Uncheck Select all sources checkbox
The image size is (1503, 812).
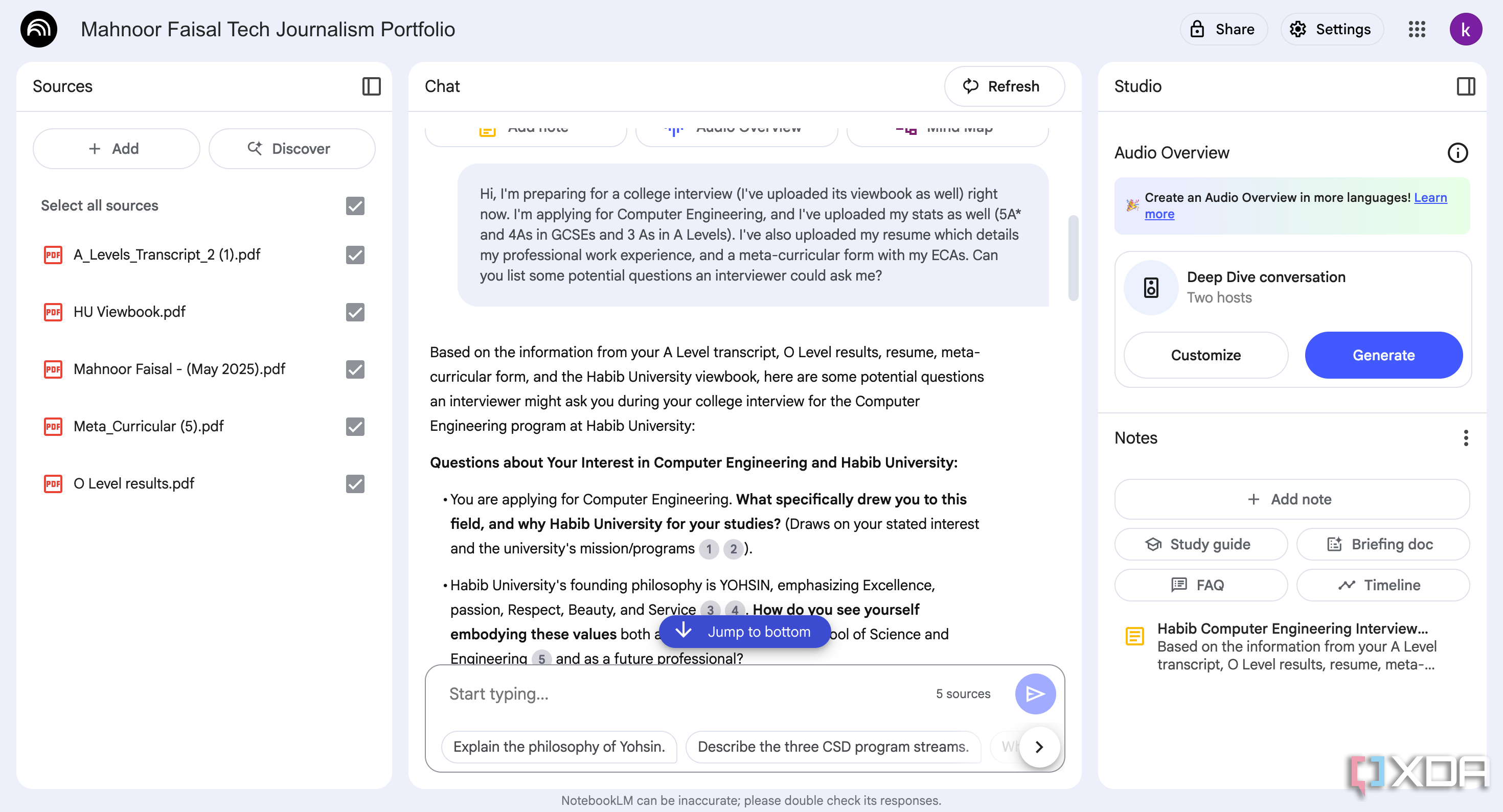tap(355, 206)
